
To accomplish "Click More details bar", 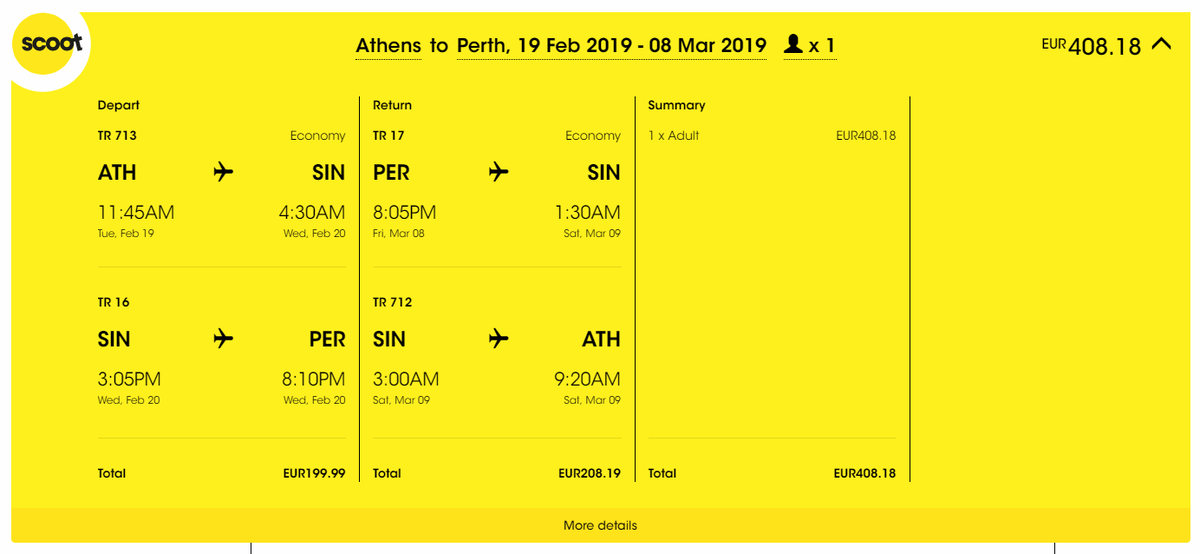I will point(600,525).
